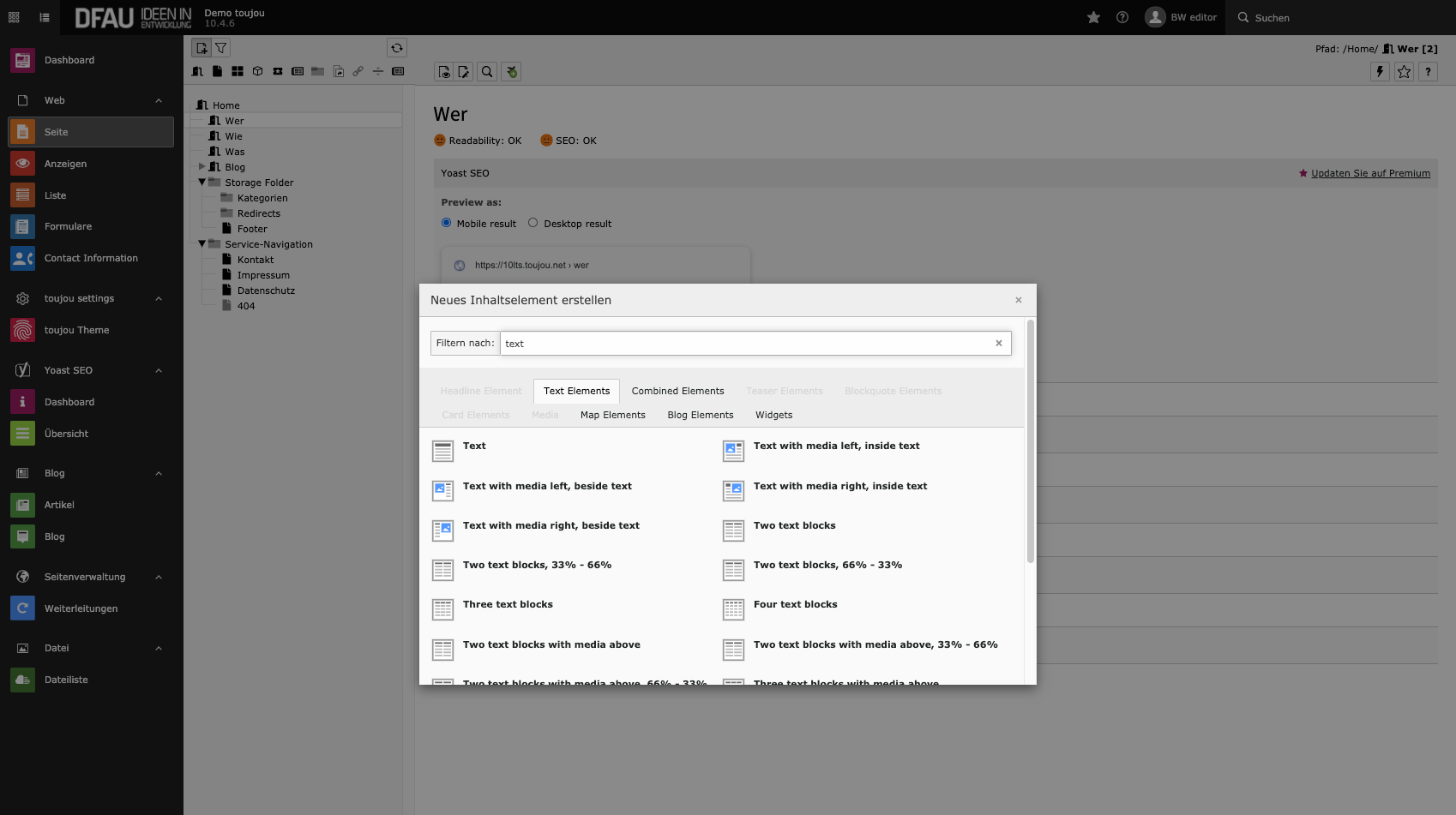Screen dimensions: 1456x815
Task: Click the bookmarks star icon in top bar
Action: click(x=1093, y=17)
